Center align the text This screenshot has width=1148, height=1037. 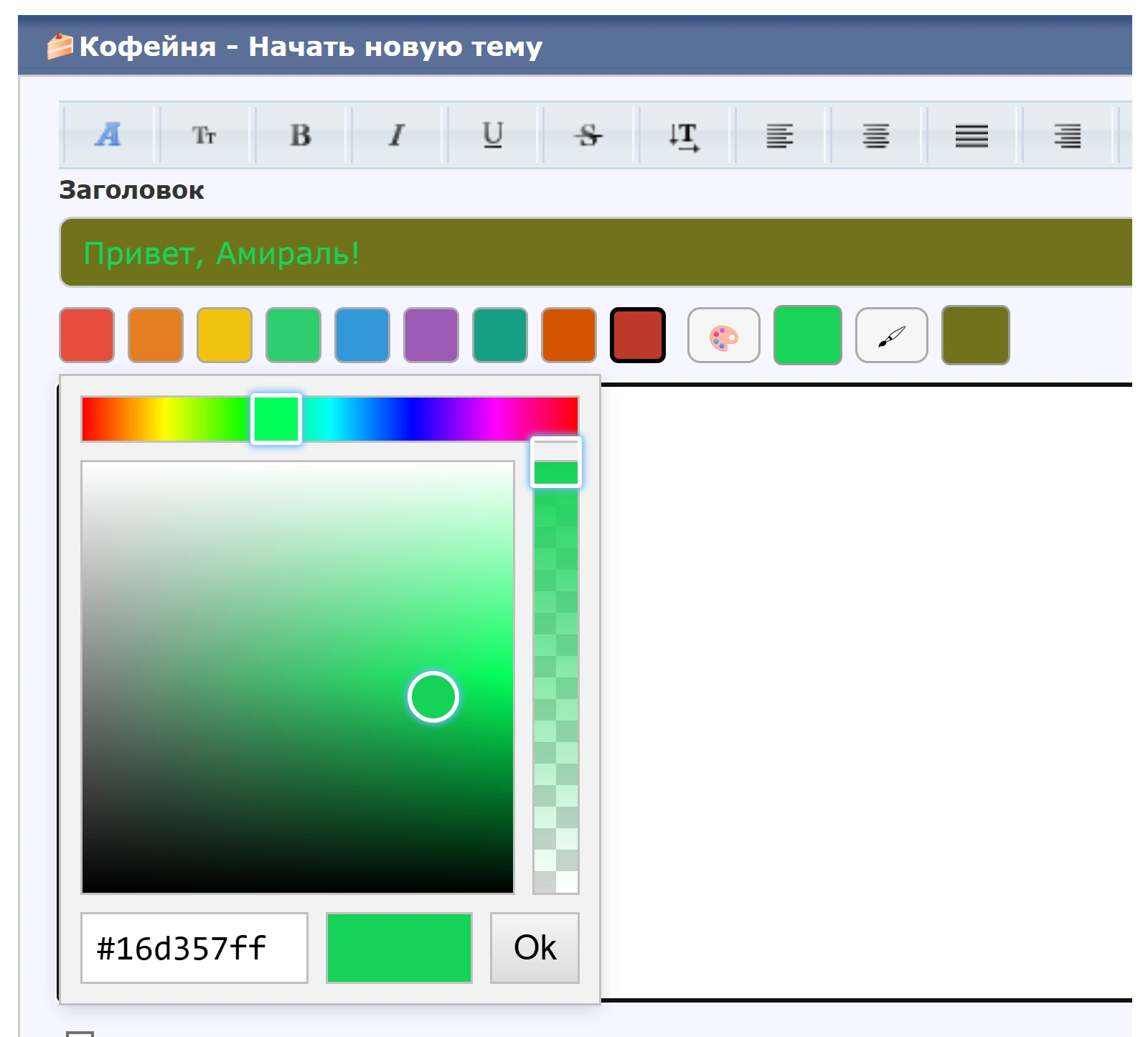pyautogui.click(x=876, y=136)
